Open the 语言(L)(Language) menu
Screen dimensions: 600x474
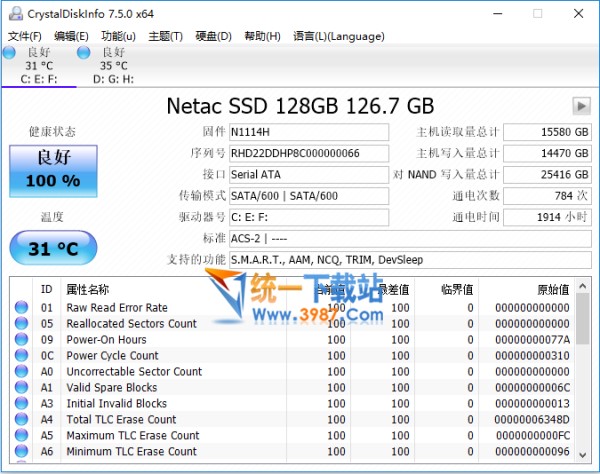tap(339, 36)
